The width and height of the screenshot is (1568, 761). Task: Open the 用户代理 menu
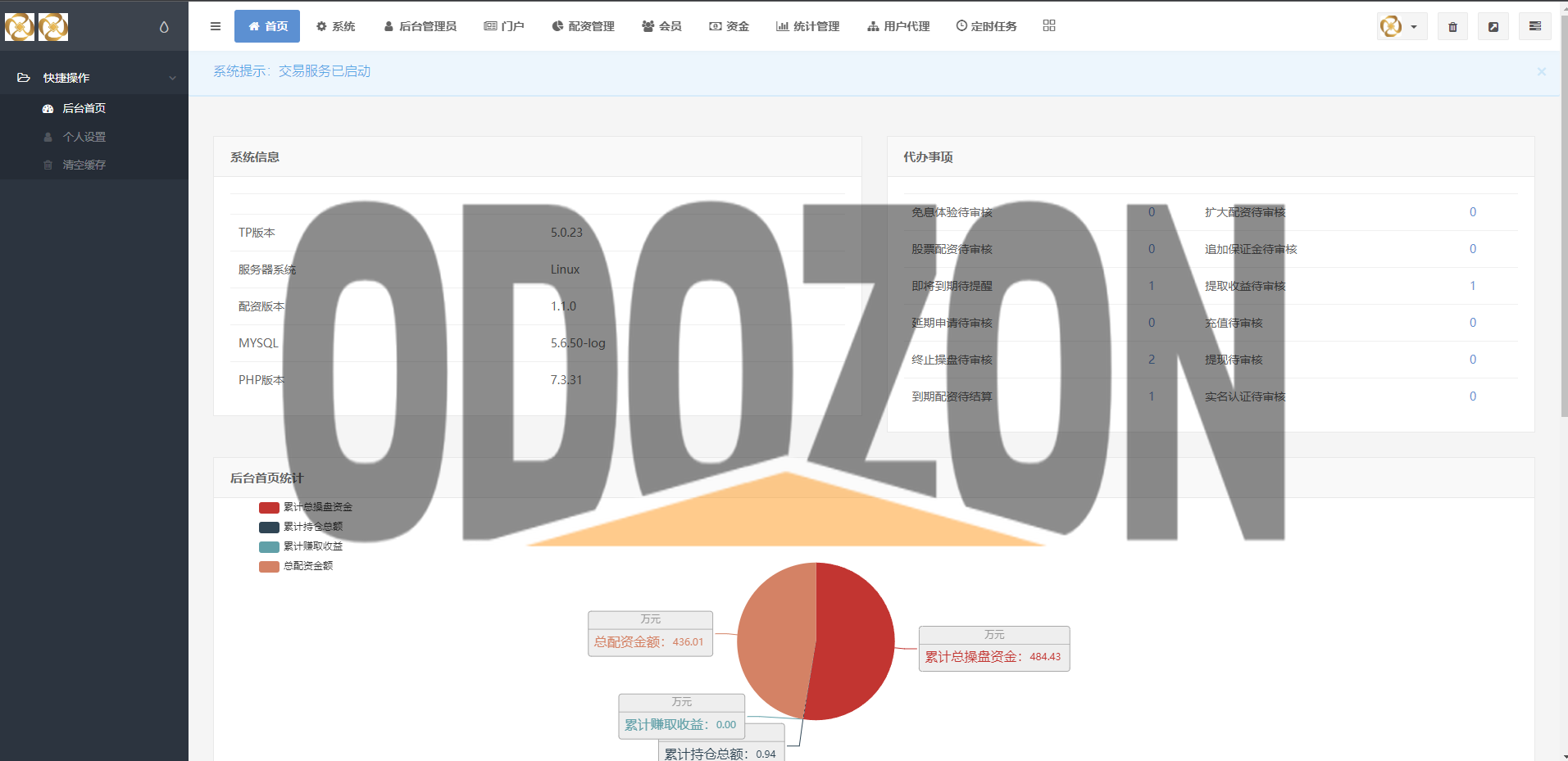tap(898, 26)
